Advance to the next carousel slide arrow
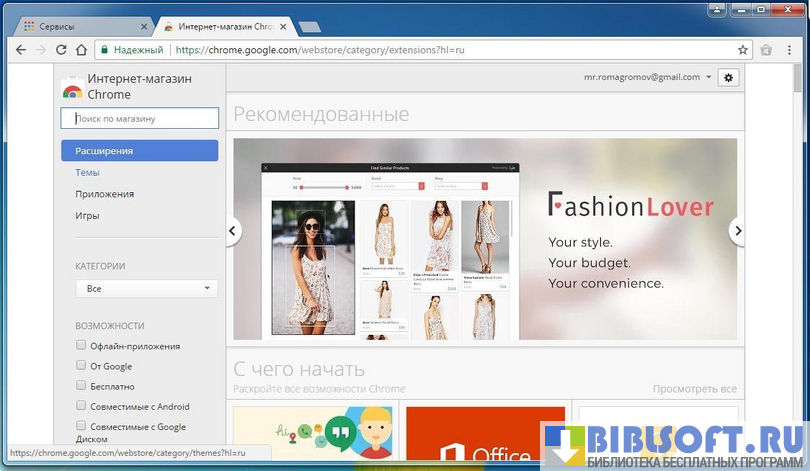The height and width of the screenshot is (471, 810). [x=738, y=231]
